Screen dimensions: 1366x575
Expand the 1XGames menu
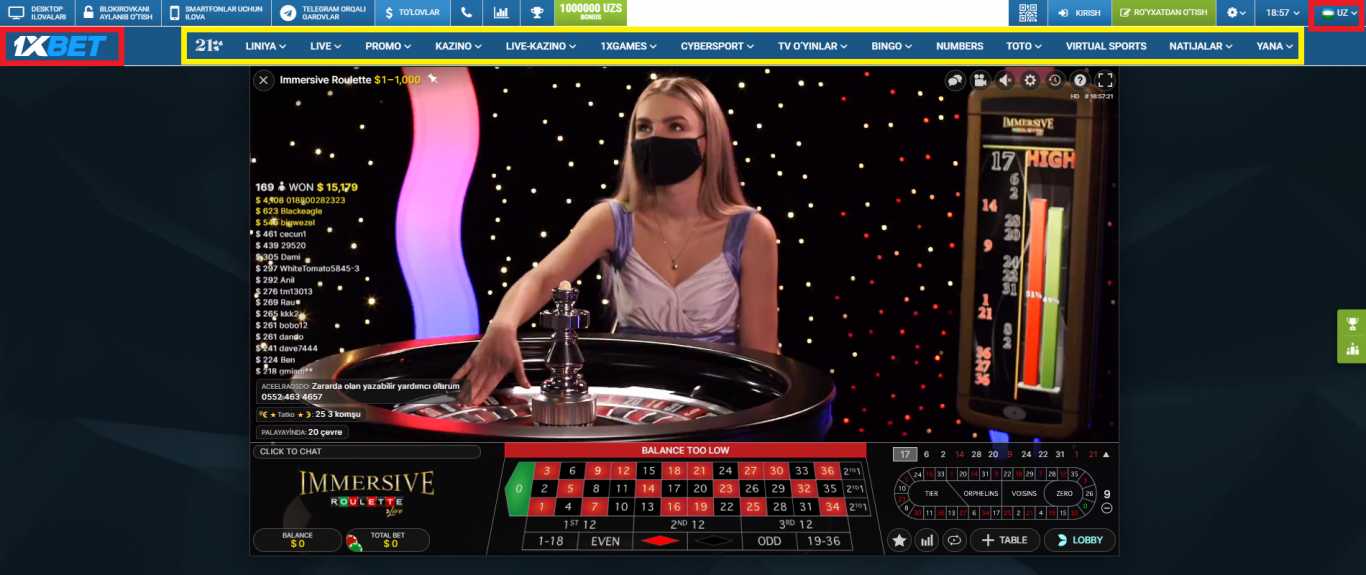[628, 46]
